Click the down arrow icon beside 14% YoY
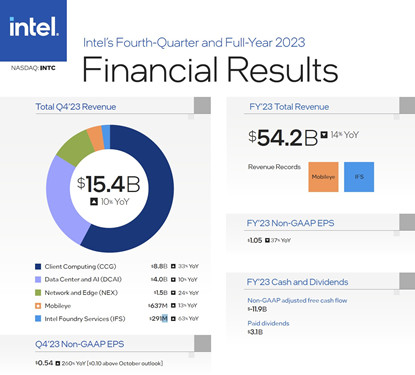This screenshot has height=375, width=415. tap(324, 135)
